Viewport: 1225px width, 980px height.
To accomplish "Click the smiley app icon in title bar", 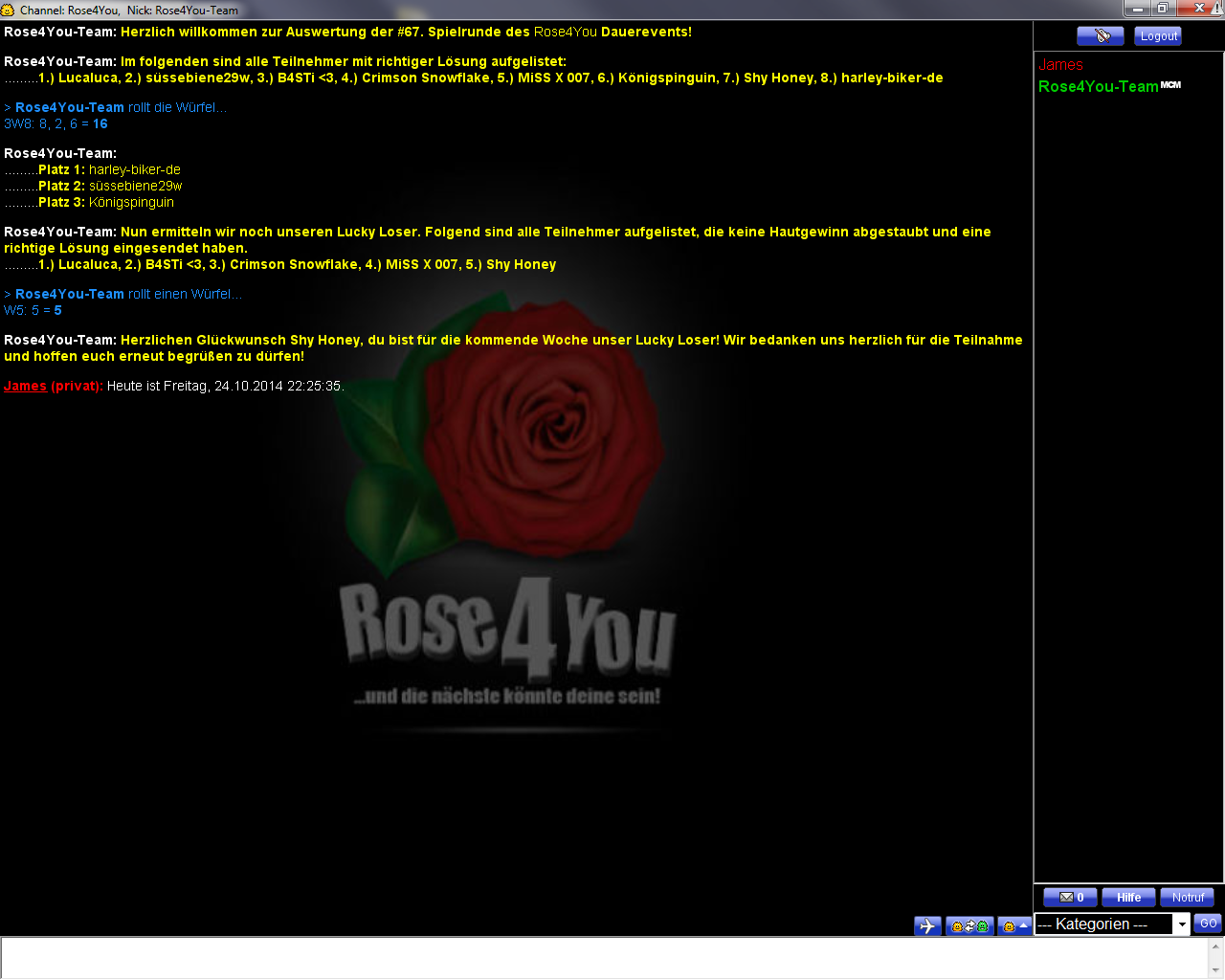I will click(x=8, y=10).
